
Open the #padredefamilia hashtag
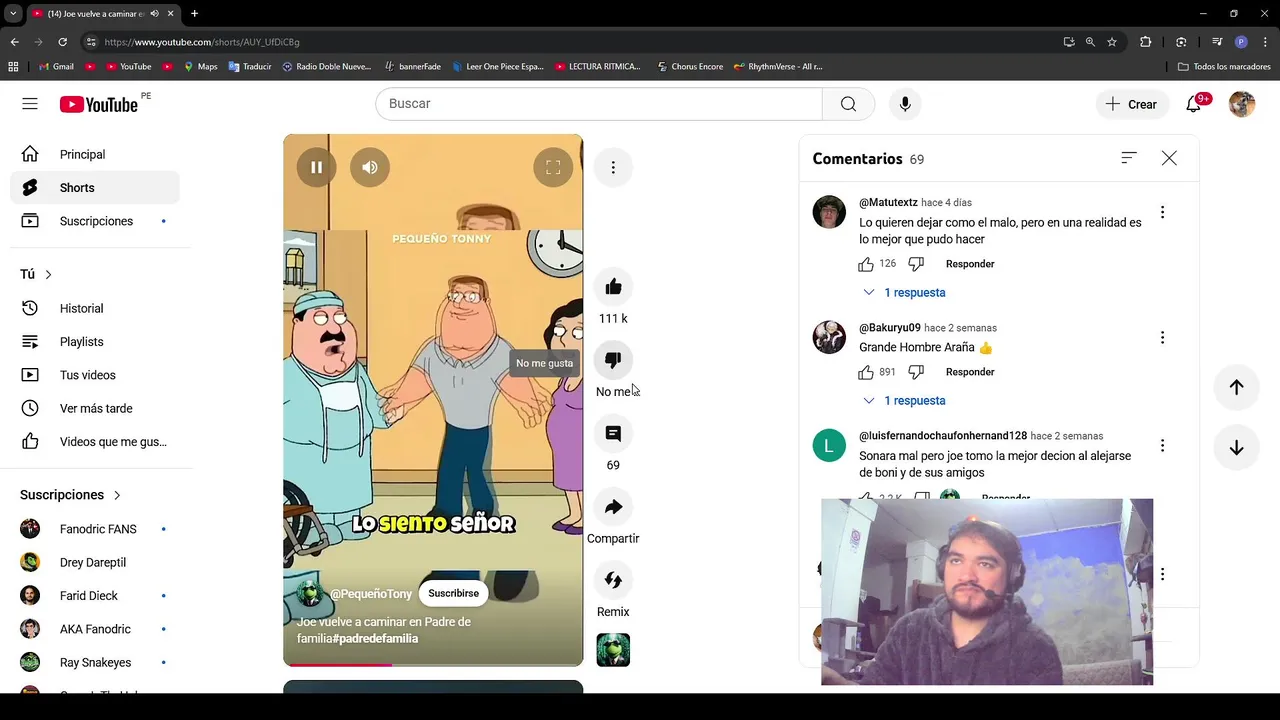375,638
